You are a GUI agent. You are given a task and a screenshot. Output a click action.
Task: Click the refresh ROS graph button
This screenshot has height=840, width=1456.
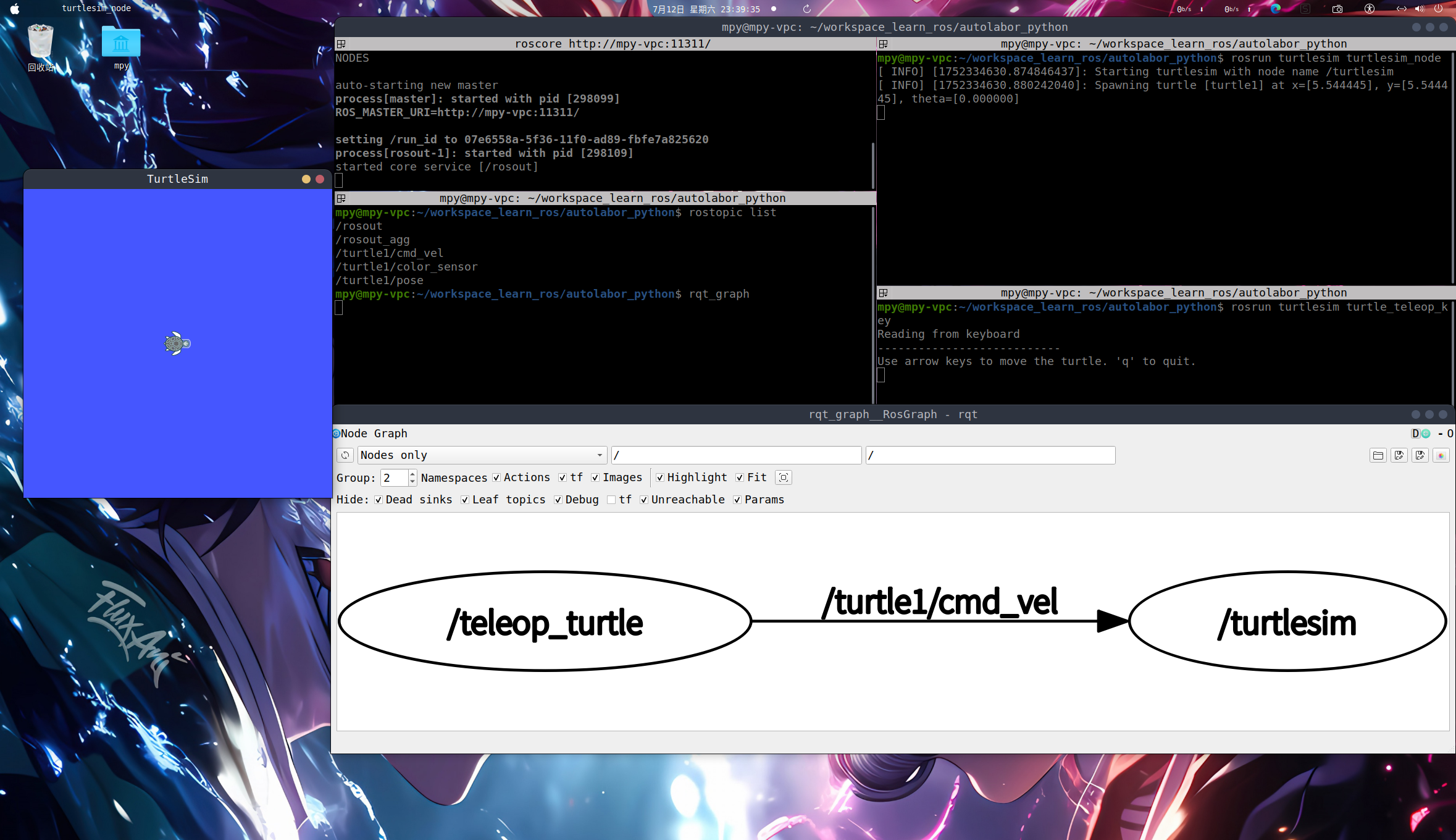point(345,455)
